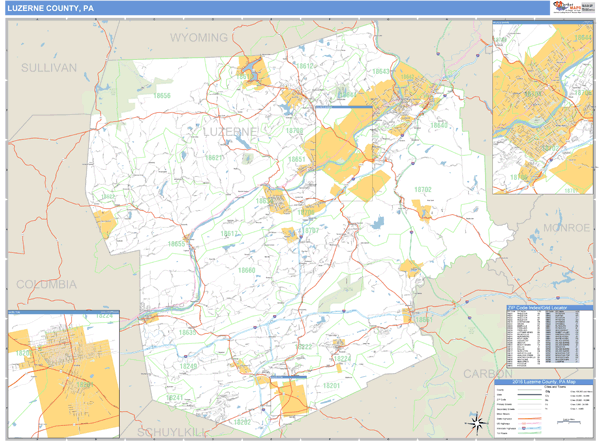Click ZIP code label 18617
This screenshot has height=442, width=600.
tap(229, 233)
